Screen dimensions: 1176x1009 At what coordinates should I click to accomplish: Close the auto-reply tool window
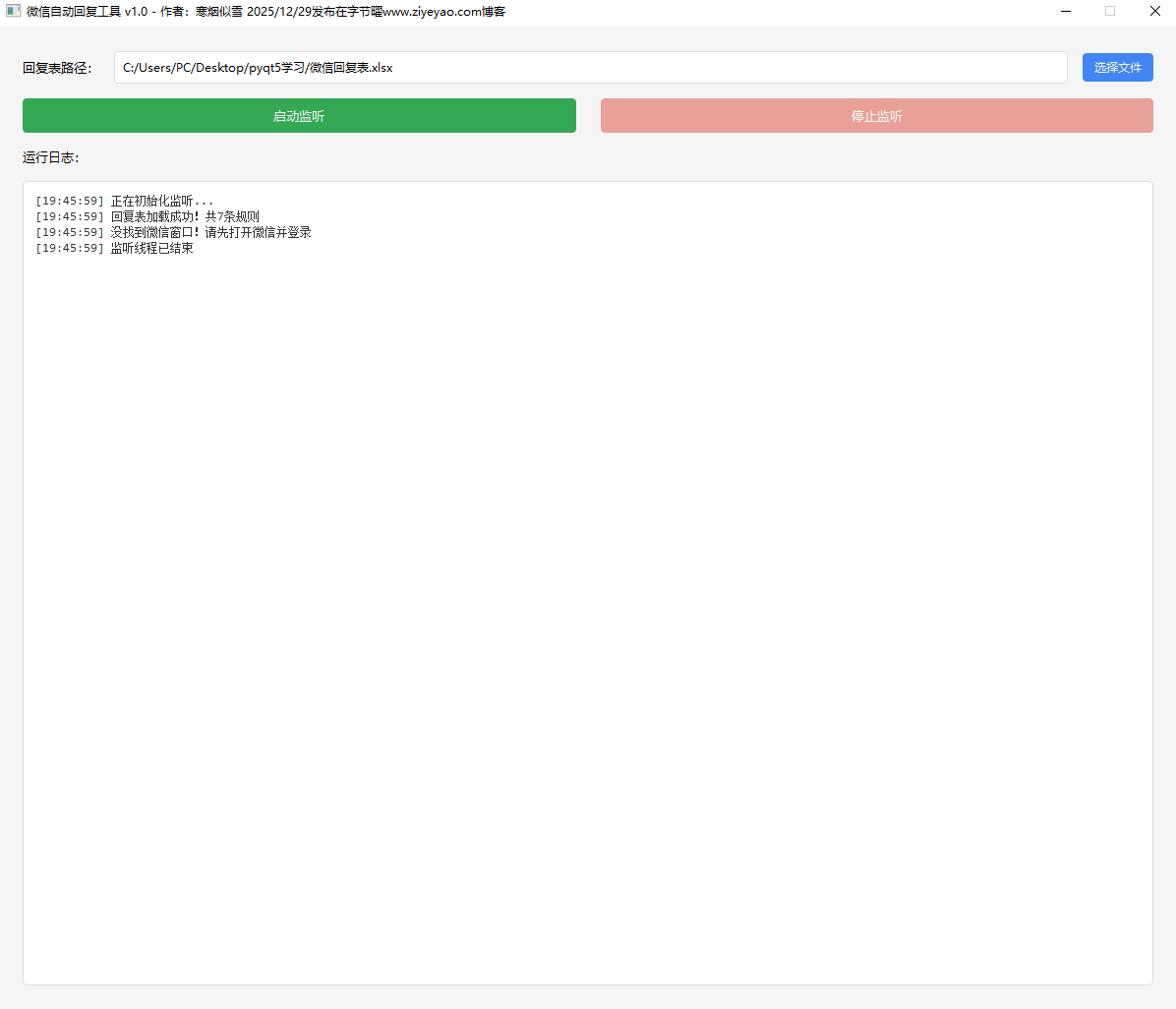[1155, 12]
